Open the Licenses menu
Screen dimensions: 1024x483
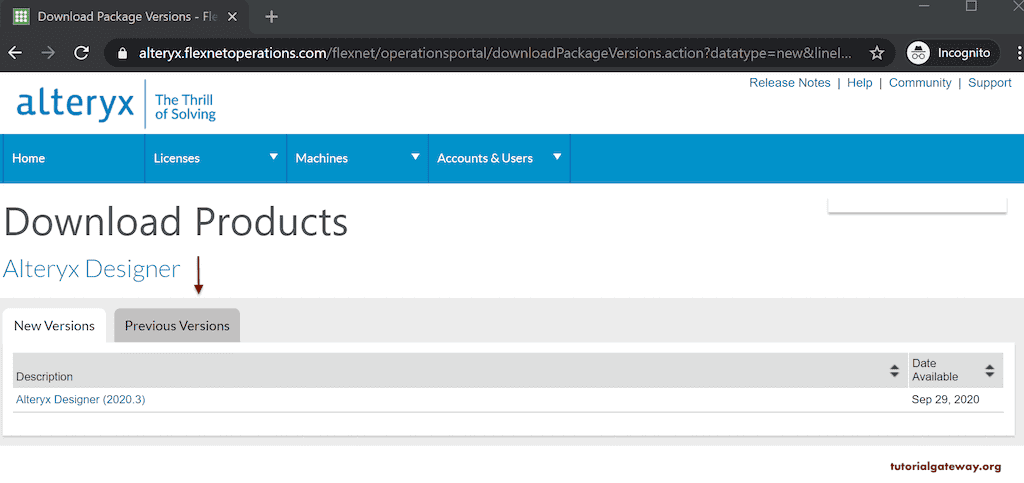176,158
